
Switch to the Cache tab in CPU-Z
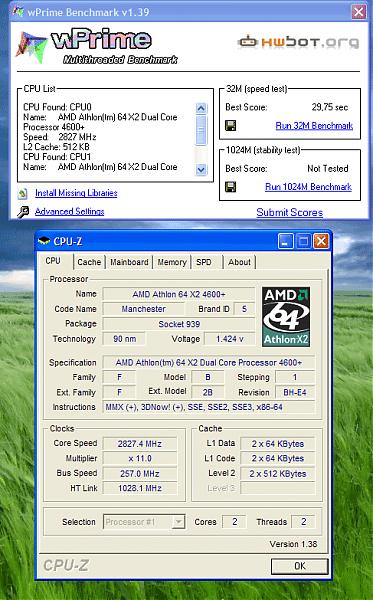(89, 262)
